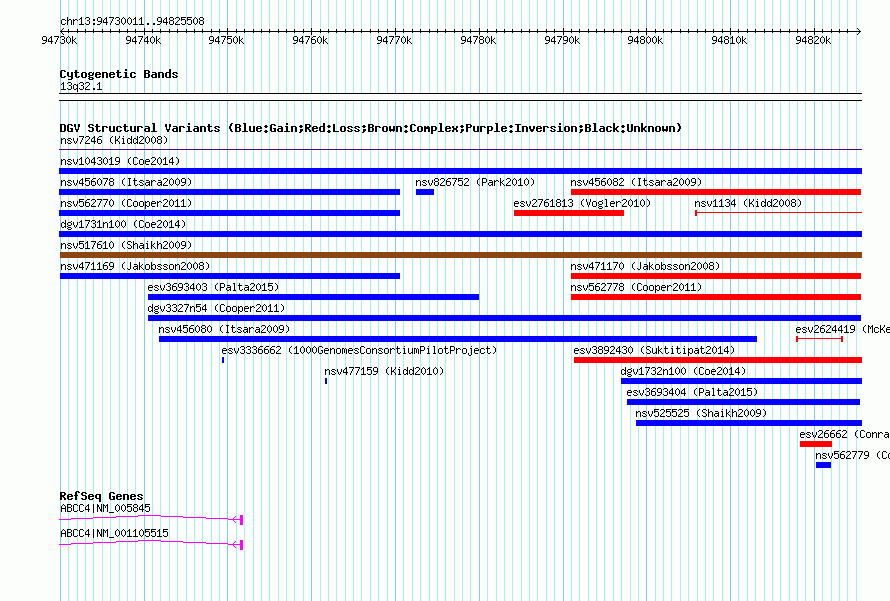The width and height of the screenshot is (890, 601).
Task: Open the ABCC4|NM_001105515 gene label
Action: point(114,533)
